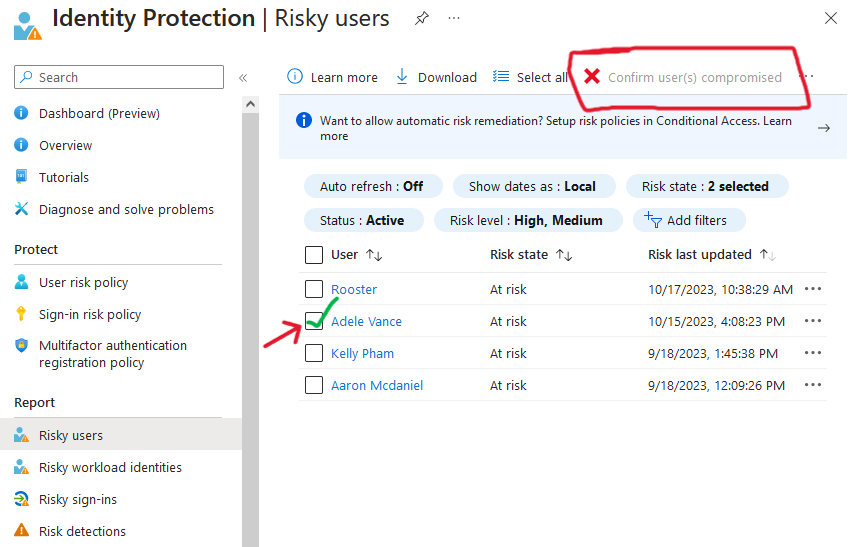
Task: Click the Identity Protection header icon
Action: 27,26
